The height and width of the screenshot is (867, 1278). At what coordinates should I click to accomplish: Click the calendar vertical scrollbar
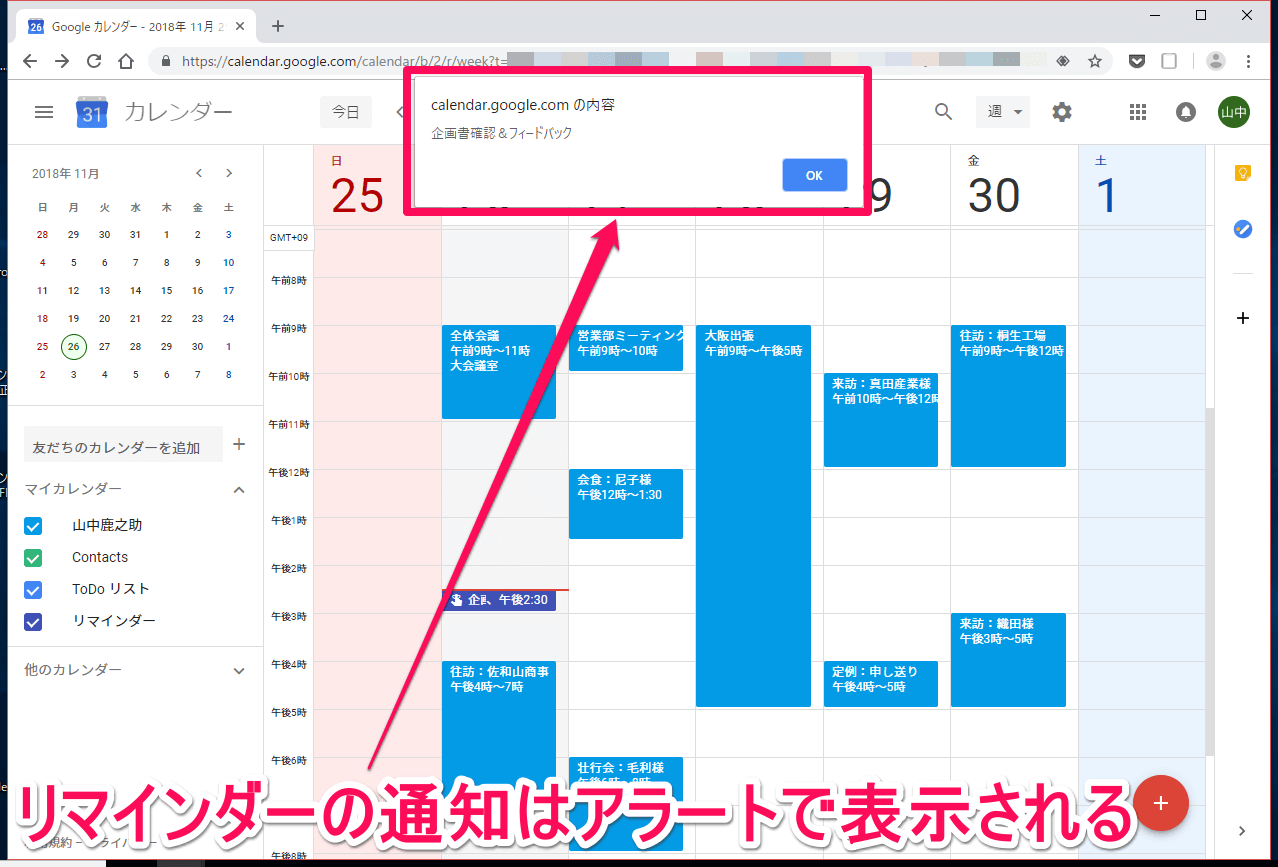(1209, 580)
